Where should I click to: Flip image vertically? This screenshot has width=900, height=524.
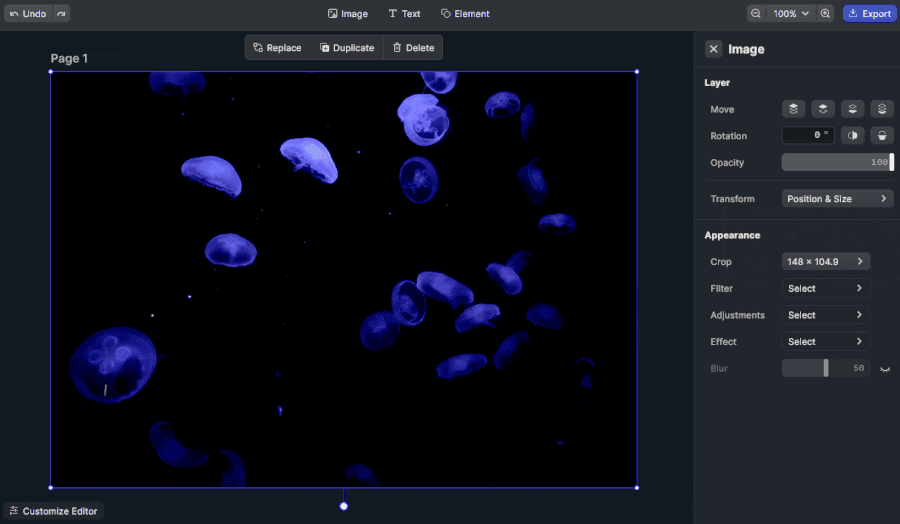pyautogui.click(x=881, y=136)
